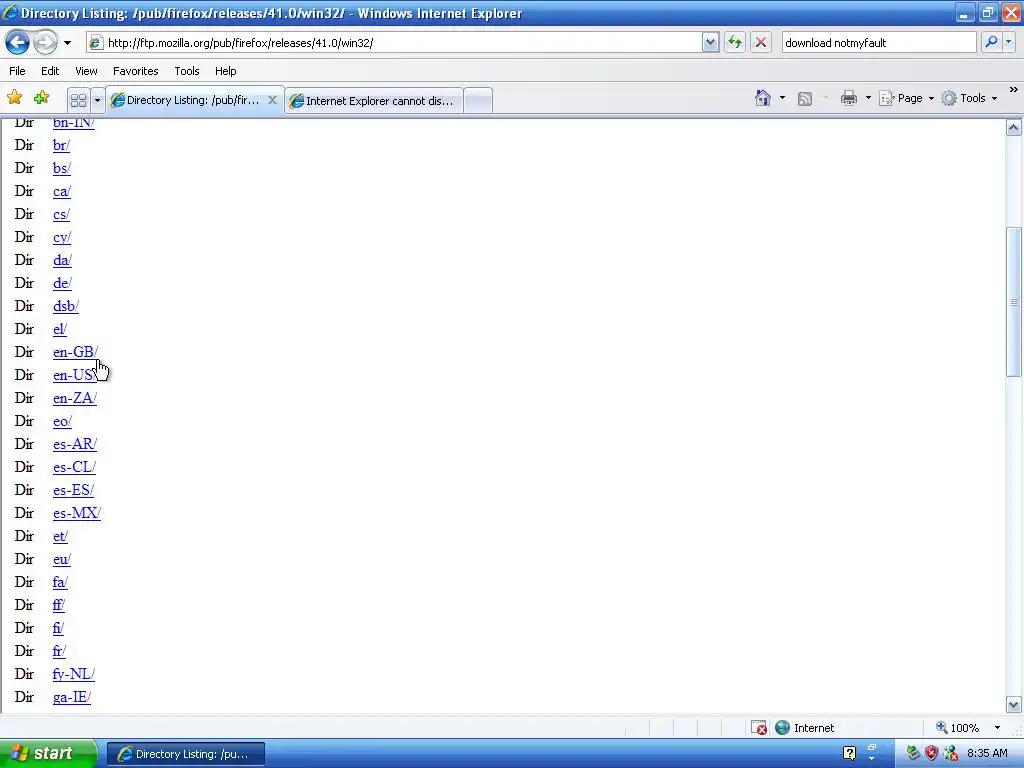Expand the zoom level dropdown arrow
Screen dimensions: 1024x768
click(997, 728)
